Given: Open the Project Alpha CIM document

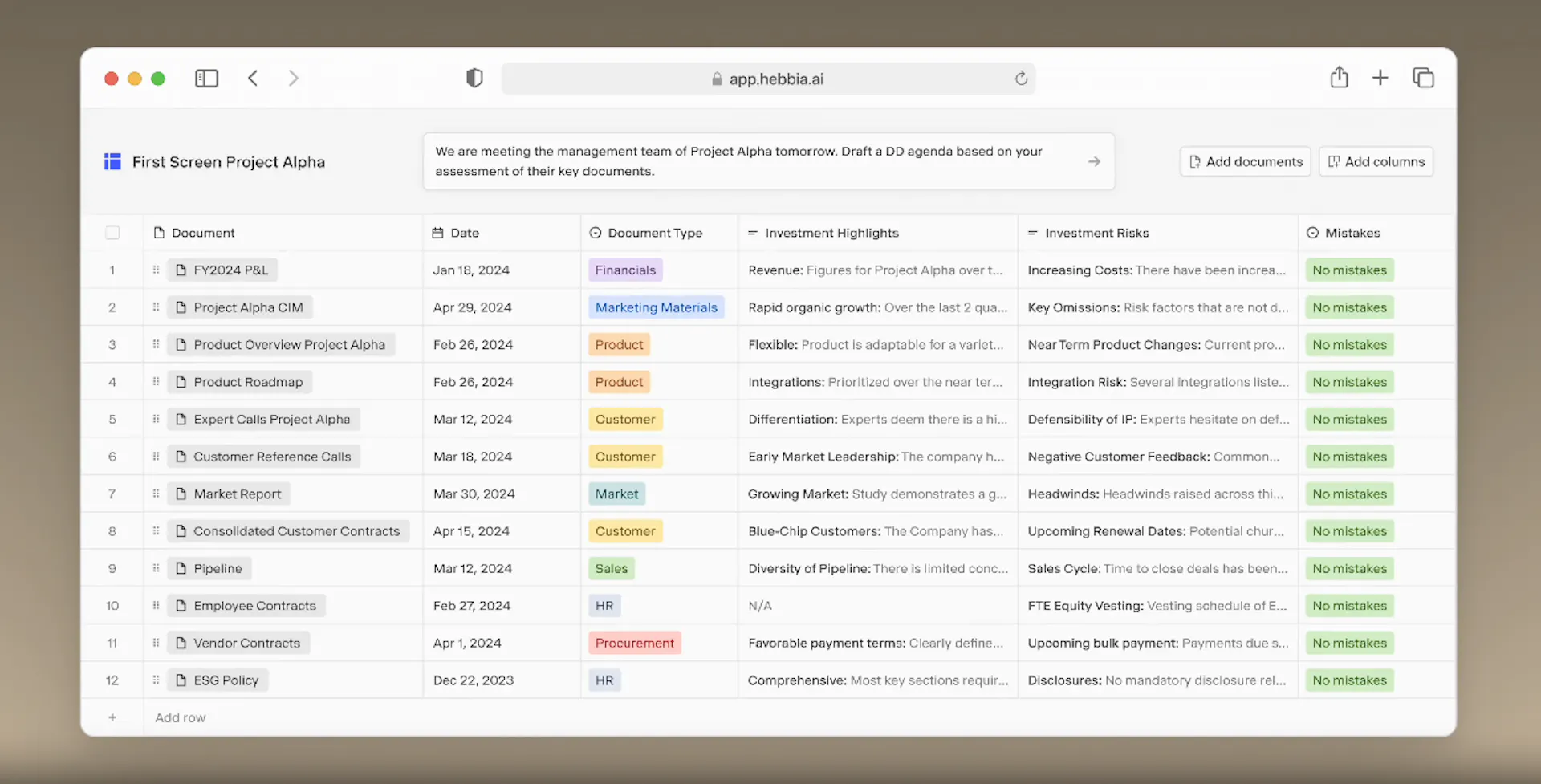Looking at the screenshot, I should point(240,307).
